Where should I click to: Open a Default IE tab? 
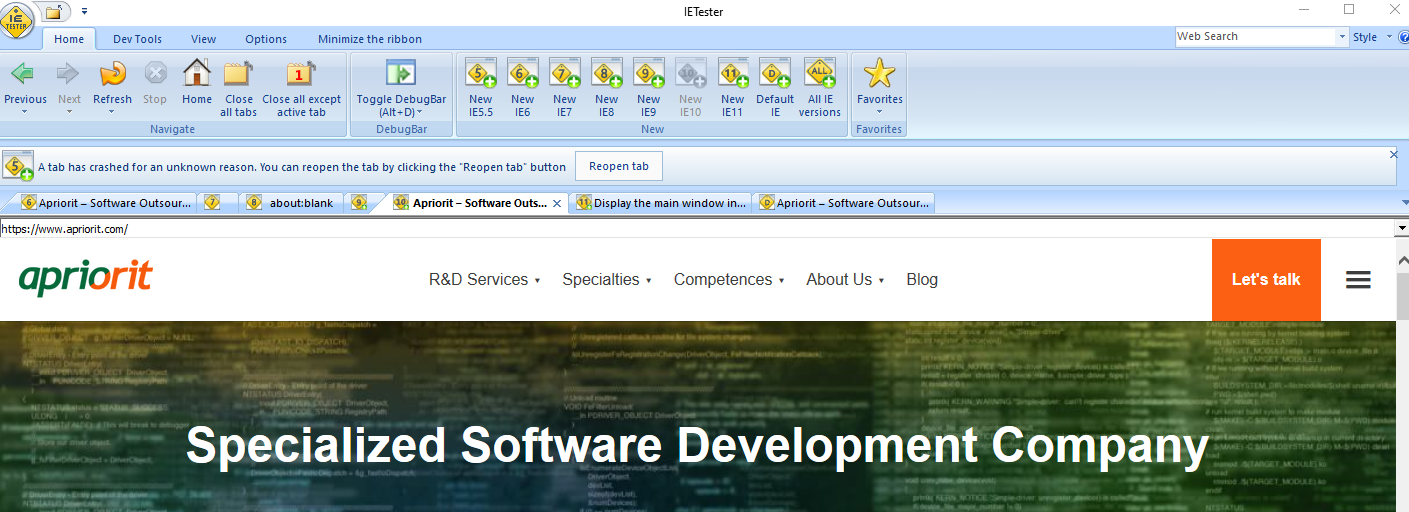point(775,88)
